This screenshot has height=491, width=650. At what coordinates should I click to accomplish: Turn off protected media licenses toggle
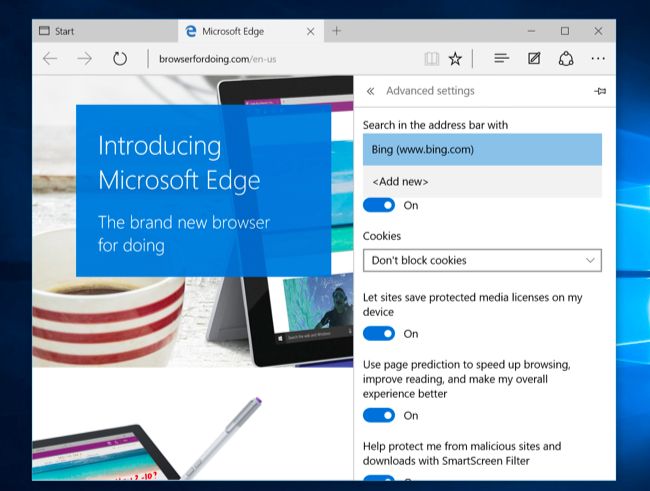379,334
